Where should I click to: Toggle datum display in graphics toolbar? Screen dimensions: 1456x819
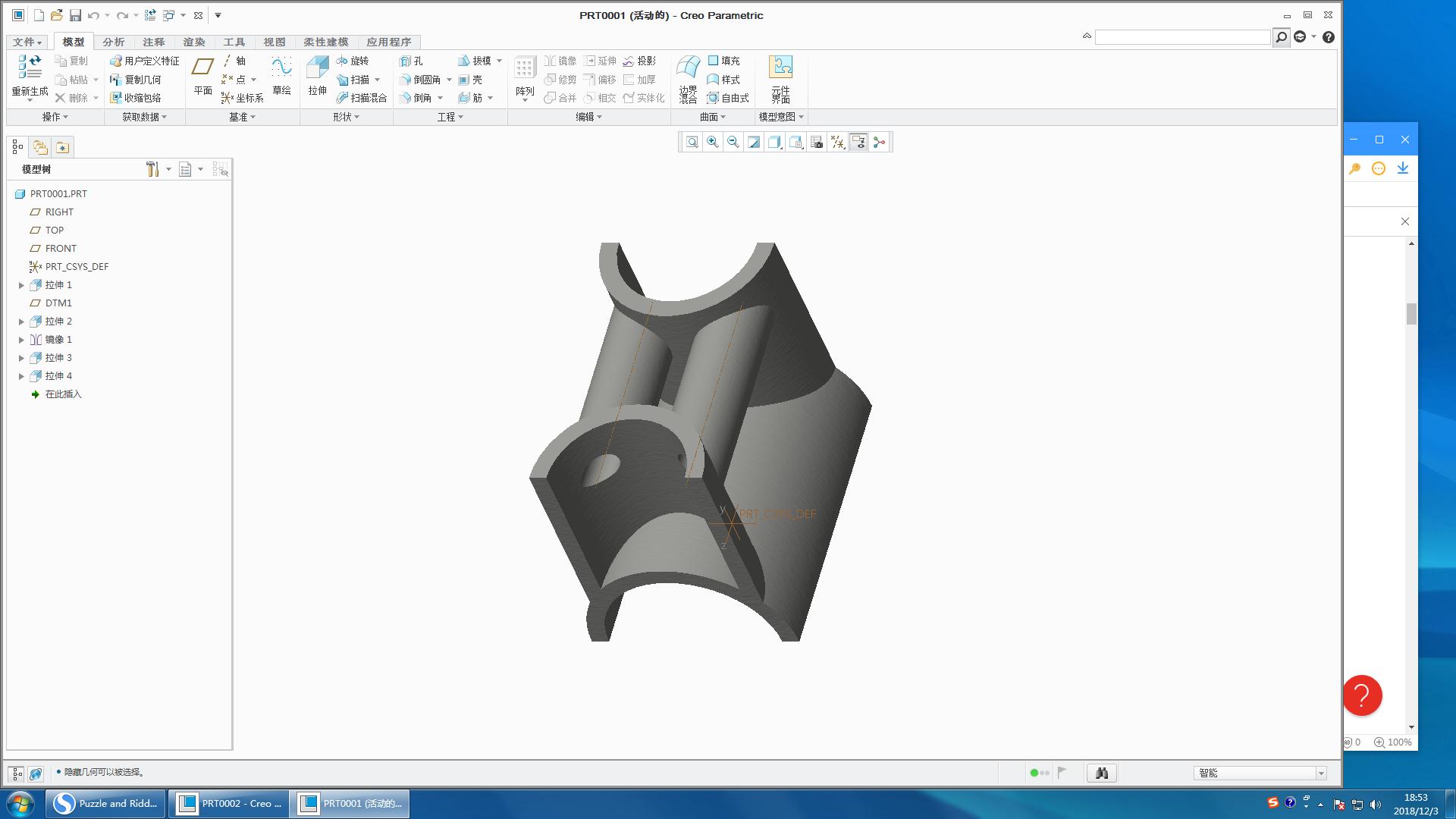837,142
